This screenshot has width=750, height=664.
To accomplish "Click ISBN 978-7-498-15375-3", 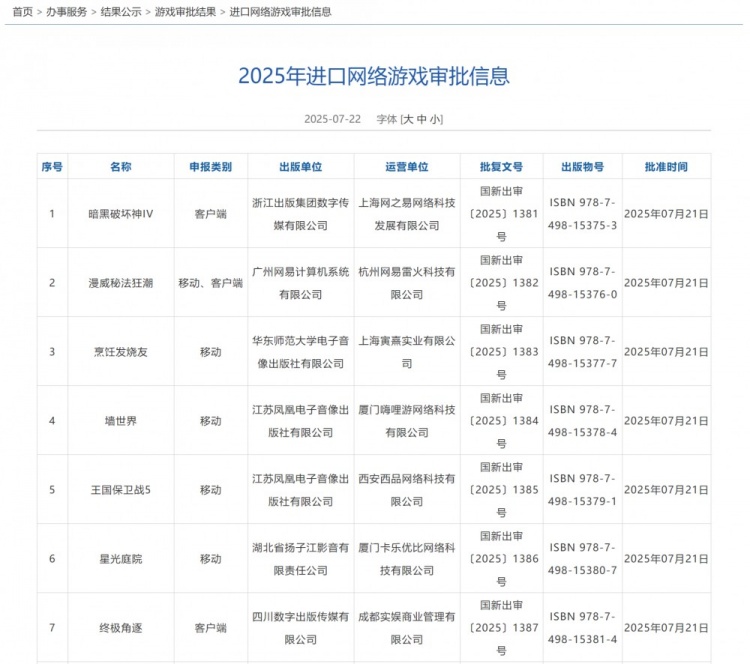I will (x=583, y=214).
